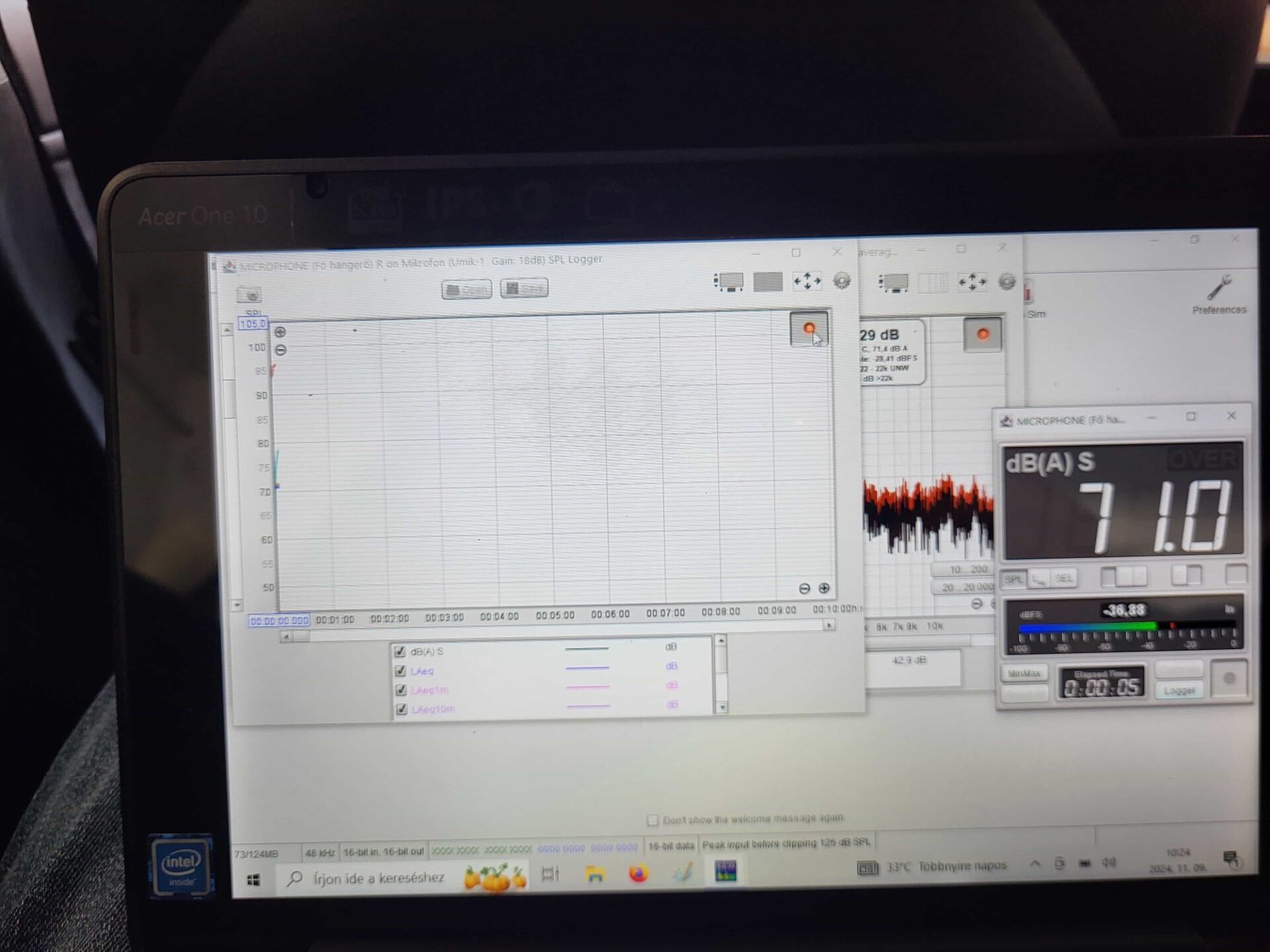Click the middle weighting selector in SPL meter
Screen dimensions: 1270x952
[x=1124, y=576]
